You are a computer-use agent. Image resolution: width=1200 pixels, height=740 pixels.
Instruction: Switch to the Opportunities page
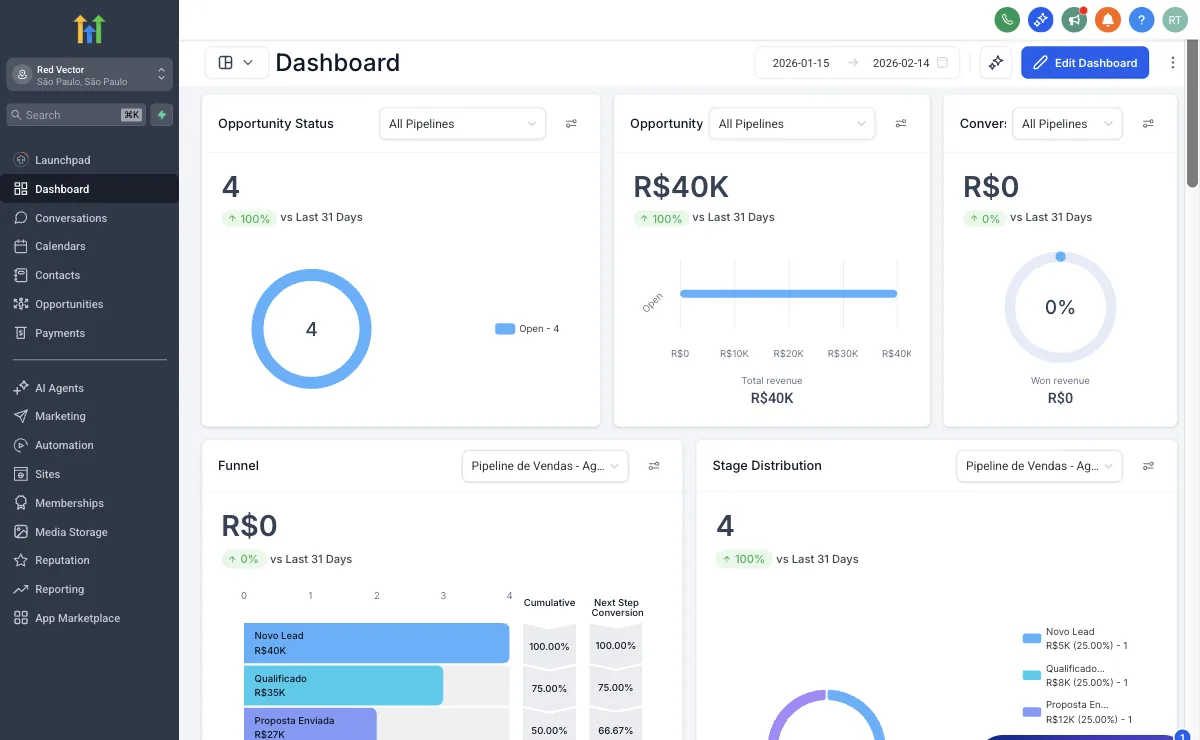coord(70,303)
